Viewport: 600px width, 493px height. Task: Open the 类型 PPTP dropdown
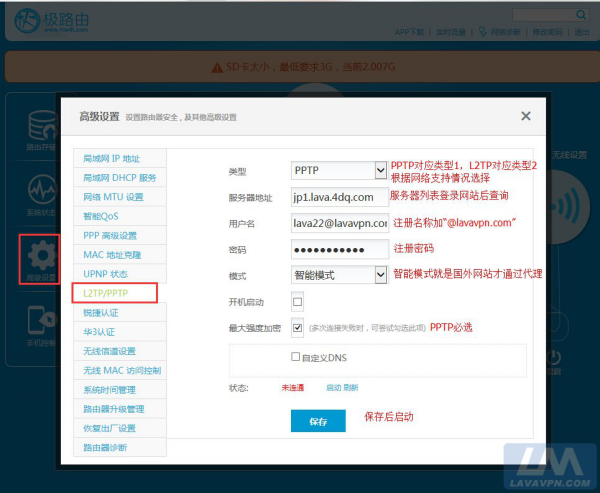(339, 170)
